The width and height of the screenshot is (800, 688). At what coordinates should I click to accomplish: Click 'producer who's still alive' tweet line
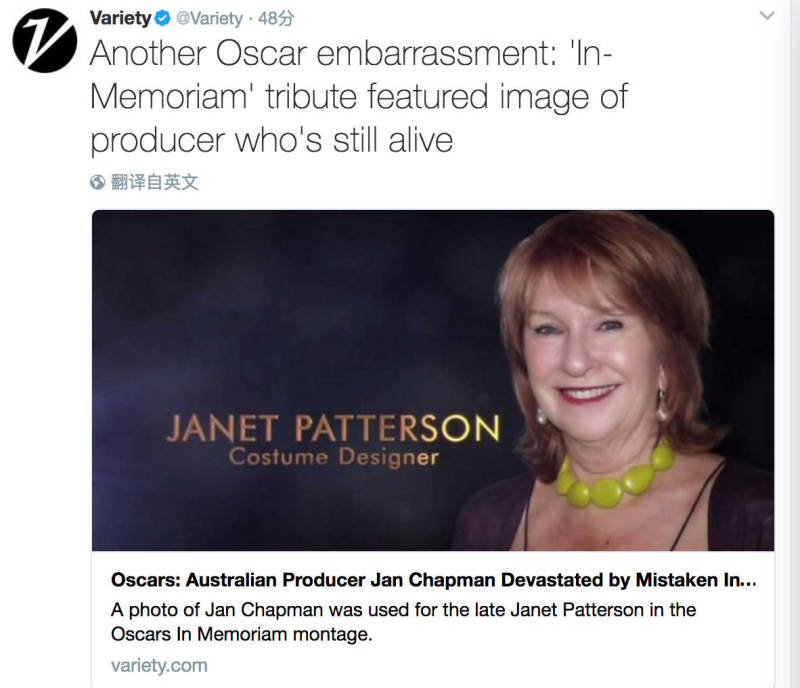[272, 139]
